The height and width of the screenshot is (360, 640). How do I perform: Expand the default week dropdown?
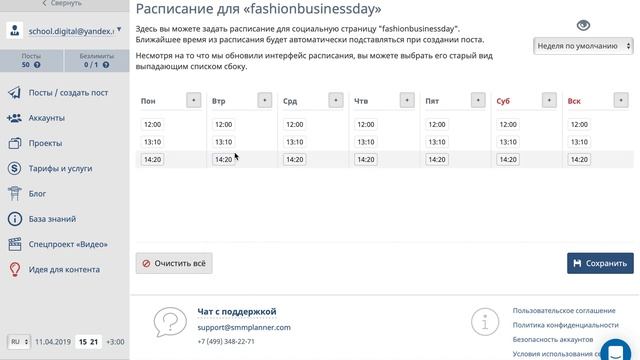point(583,46)
